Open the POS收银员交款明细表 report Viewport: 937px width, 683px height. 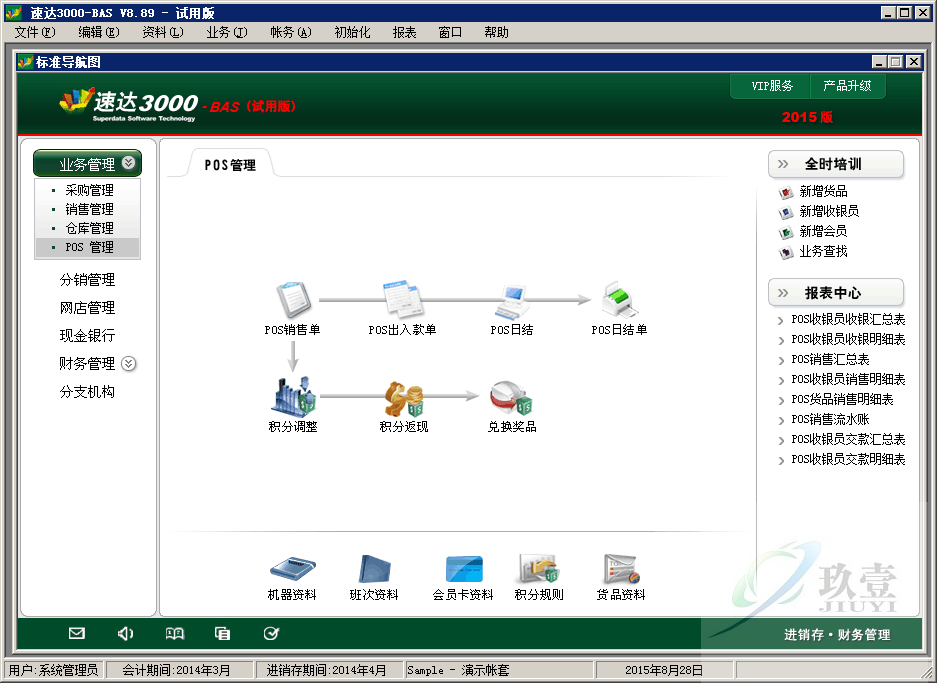point(848,460)
